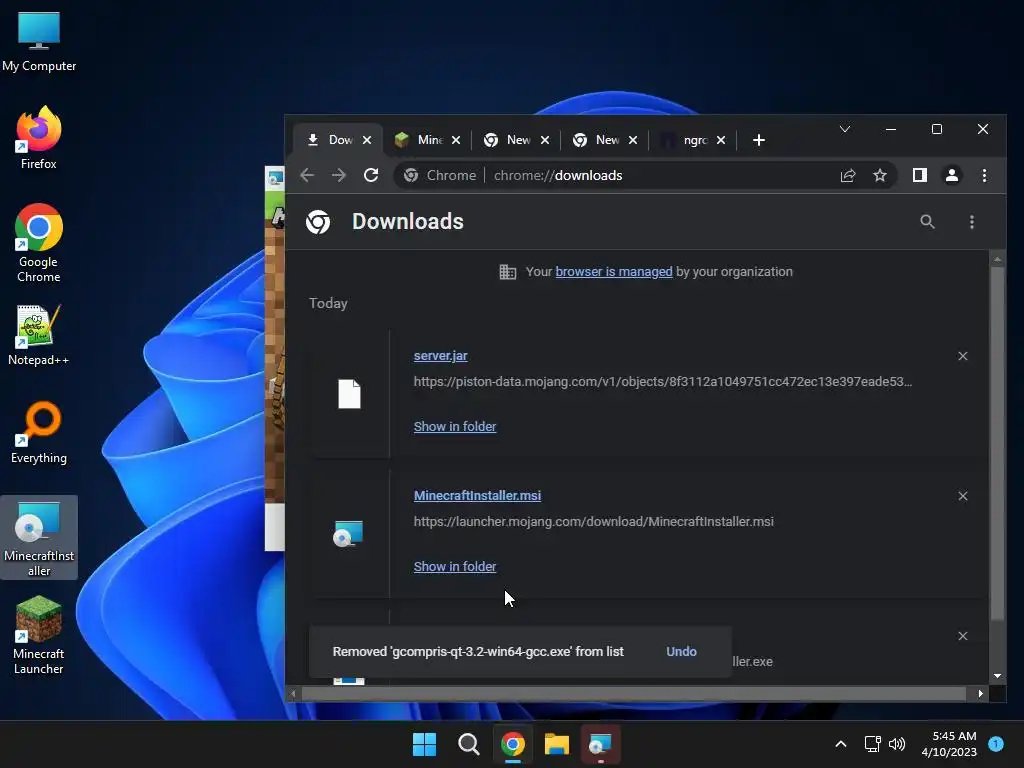The width and height of the screenshot is (1024, 768).
Task: Show server.jar in folder
Action: (x=455, y=426)
